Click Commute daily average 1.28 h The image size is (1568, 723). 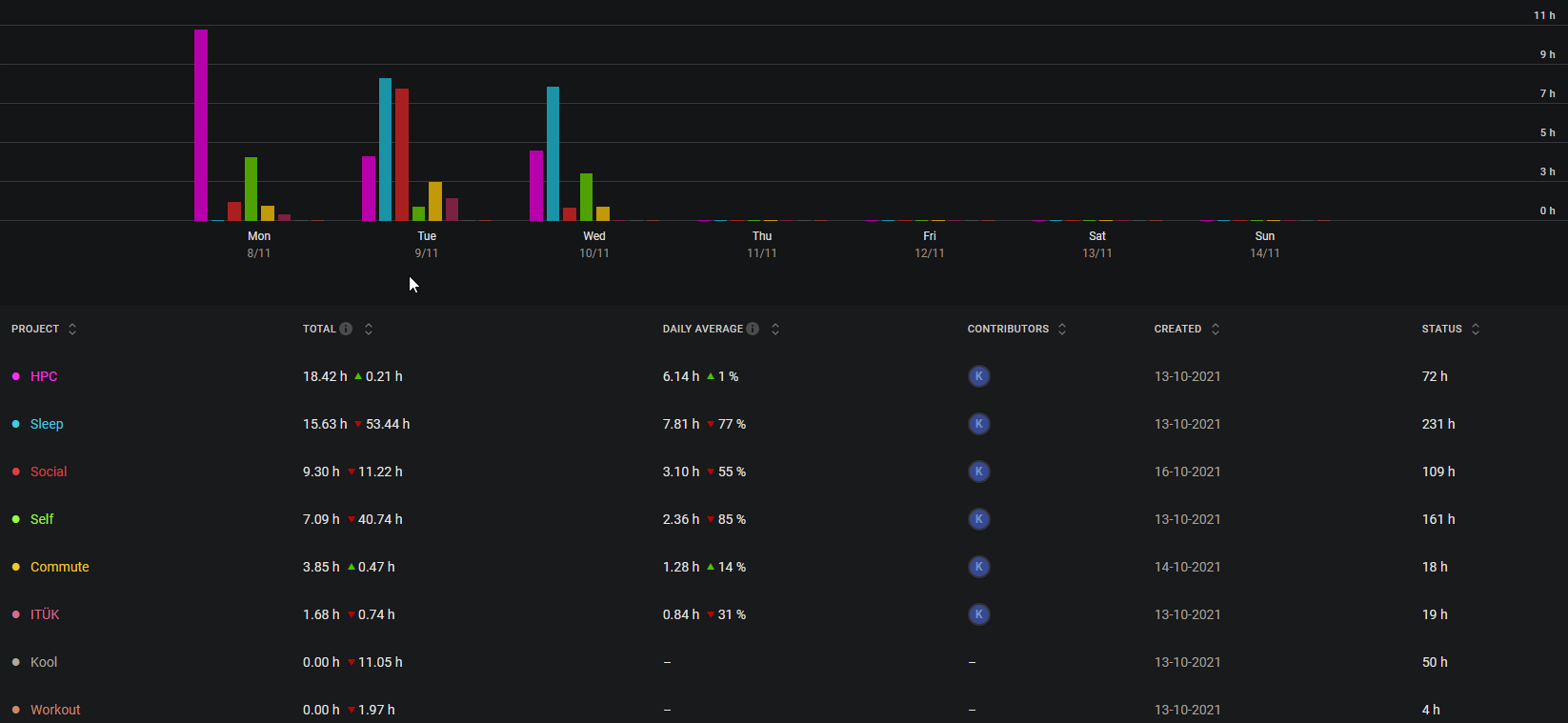[x=681, y=567]
